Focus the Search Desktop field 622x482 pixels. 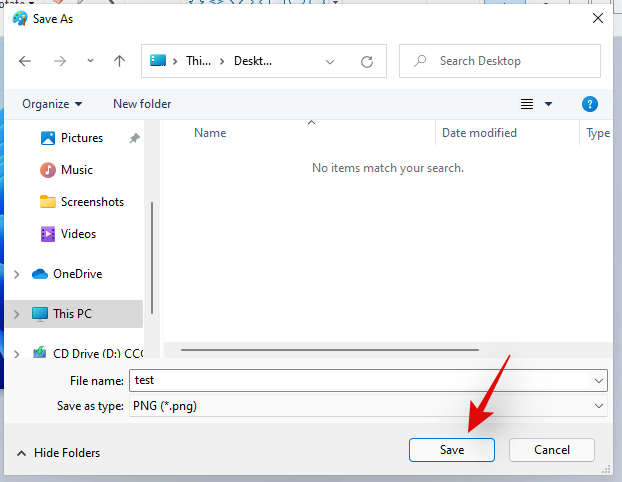tap(500, 61)
